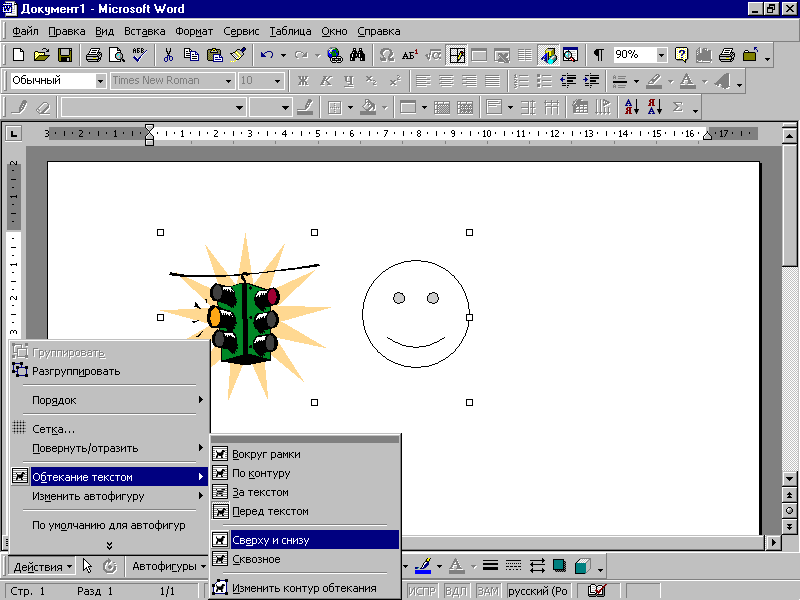
Task: Choose По умолчанию для автофигур
Action: point(109,525)
